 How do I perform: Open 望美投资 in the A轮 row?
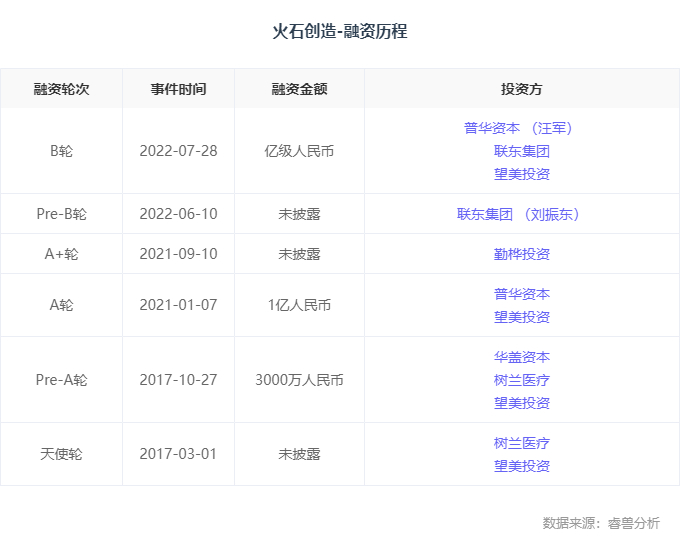(521, 317)
